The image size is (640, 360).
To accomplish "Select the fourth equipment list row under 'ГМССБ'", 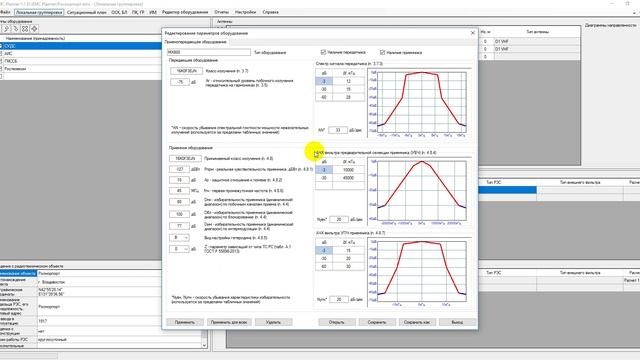I will point(82,69).
